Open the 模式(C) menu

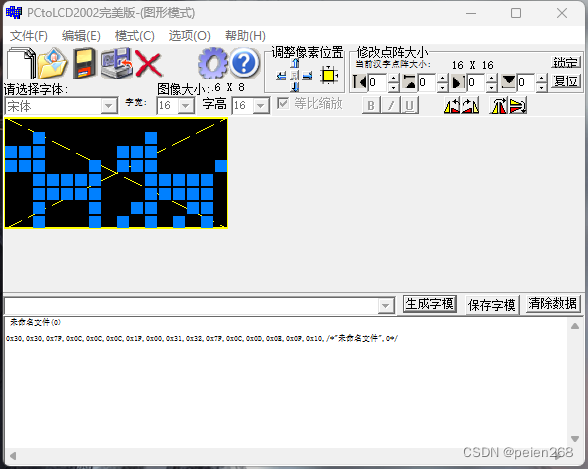(x=135, y=36)
